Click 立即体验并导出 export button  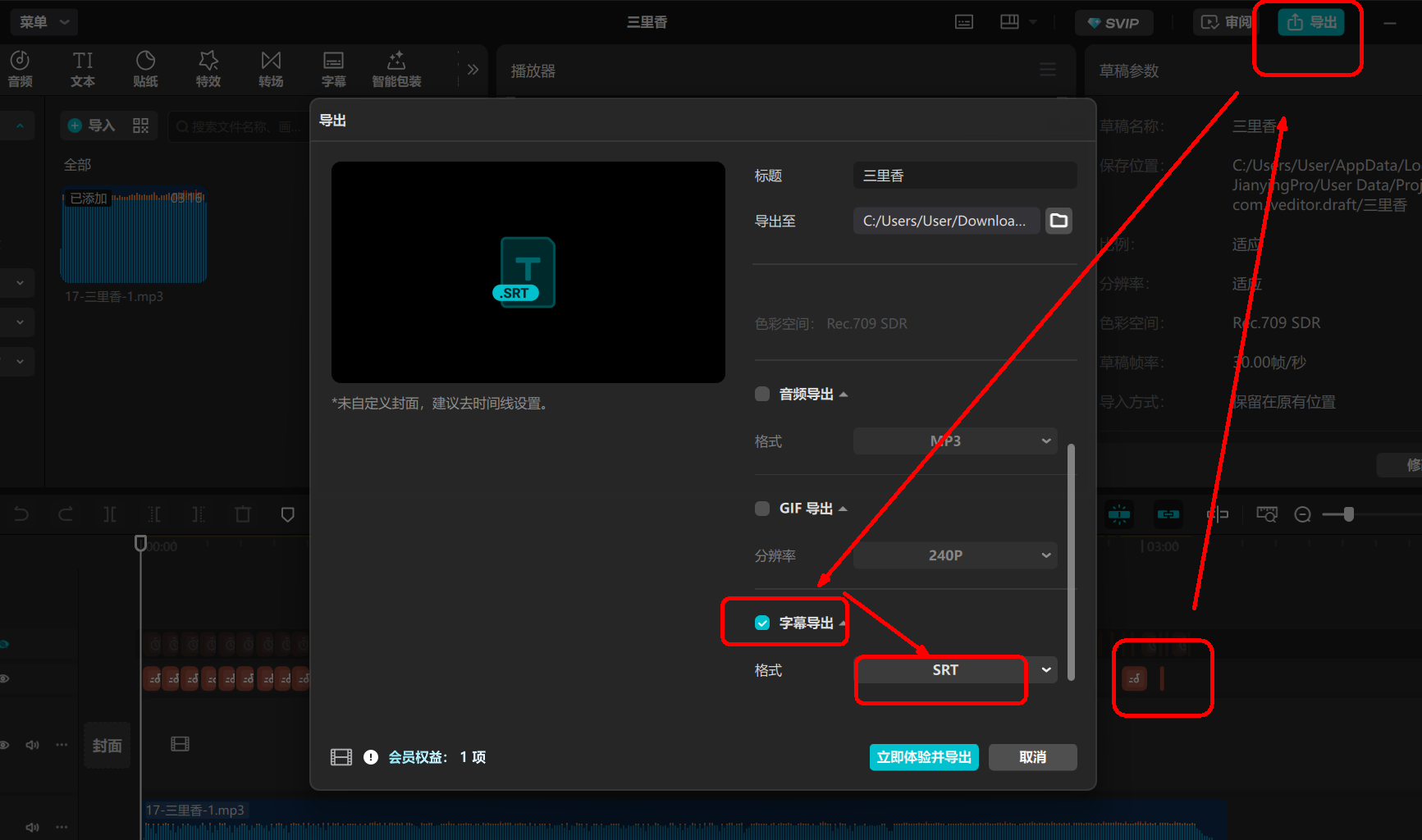924,757
